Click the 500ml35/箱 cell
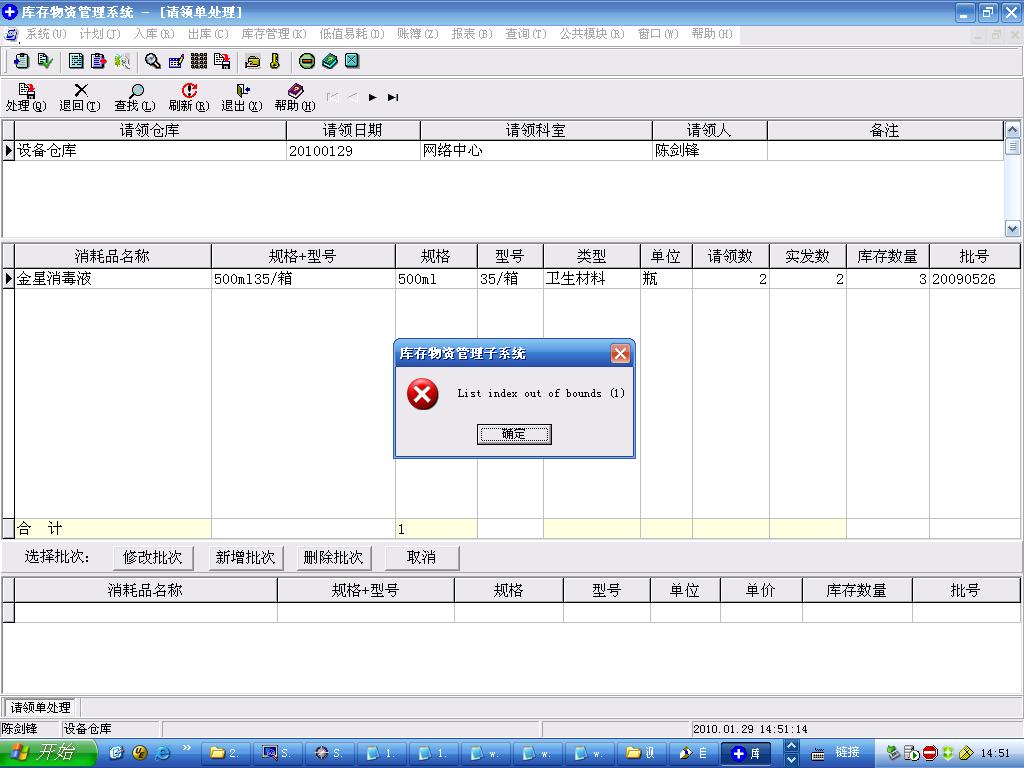Viewport: 1024px width, 768px height. click(303, 279)
